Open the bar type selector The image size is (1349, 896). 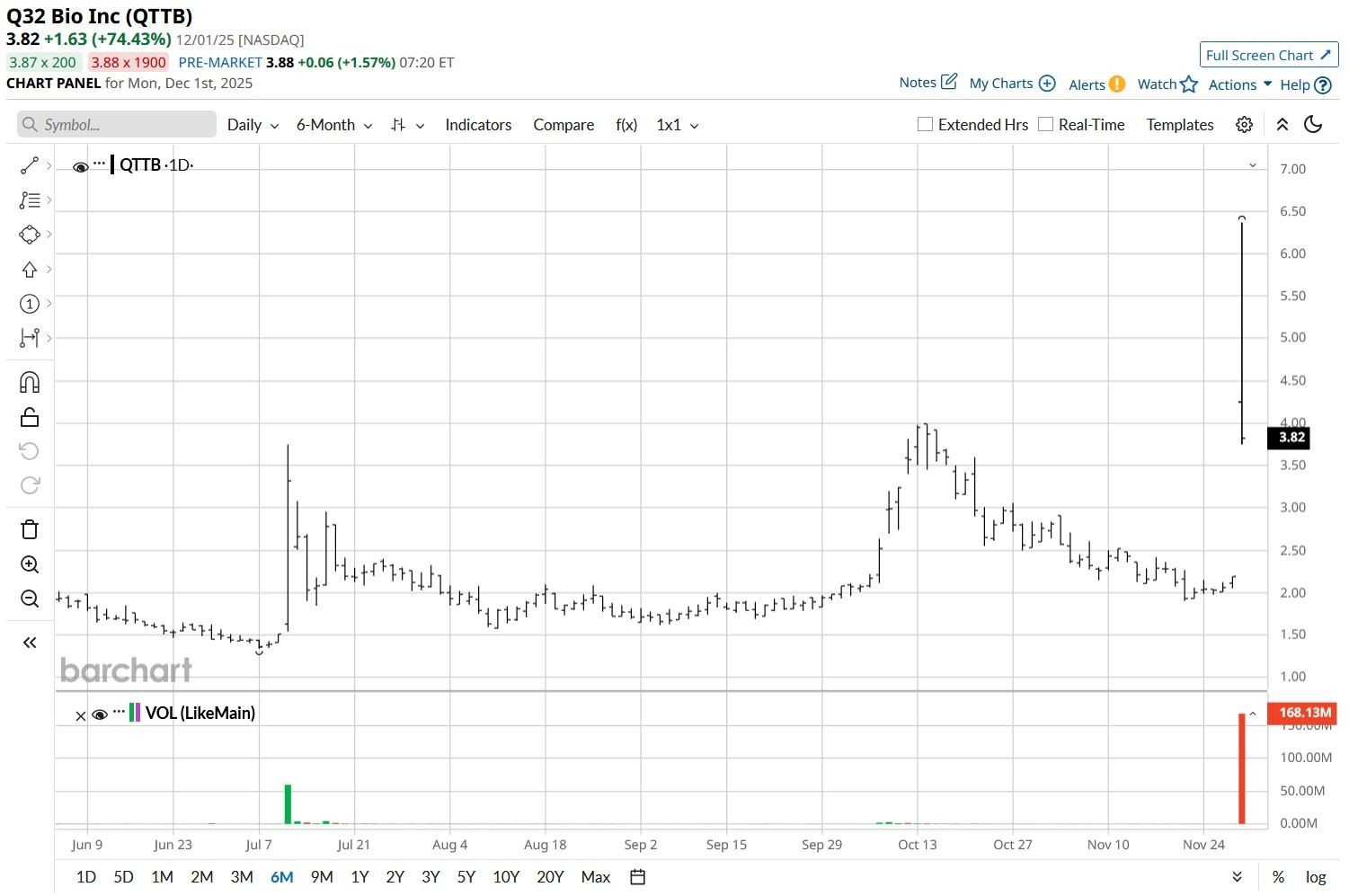407,125
